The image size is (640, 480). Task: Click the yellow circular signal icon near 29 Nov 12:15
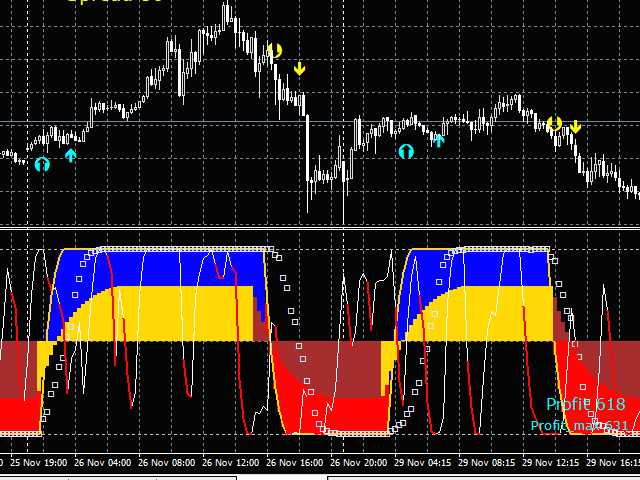coord(554,124)
